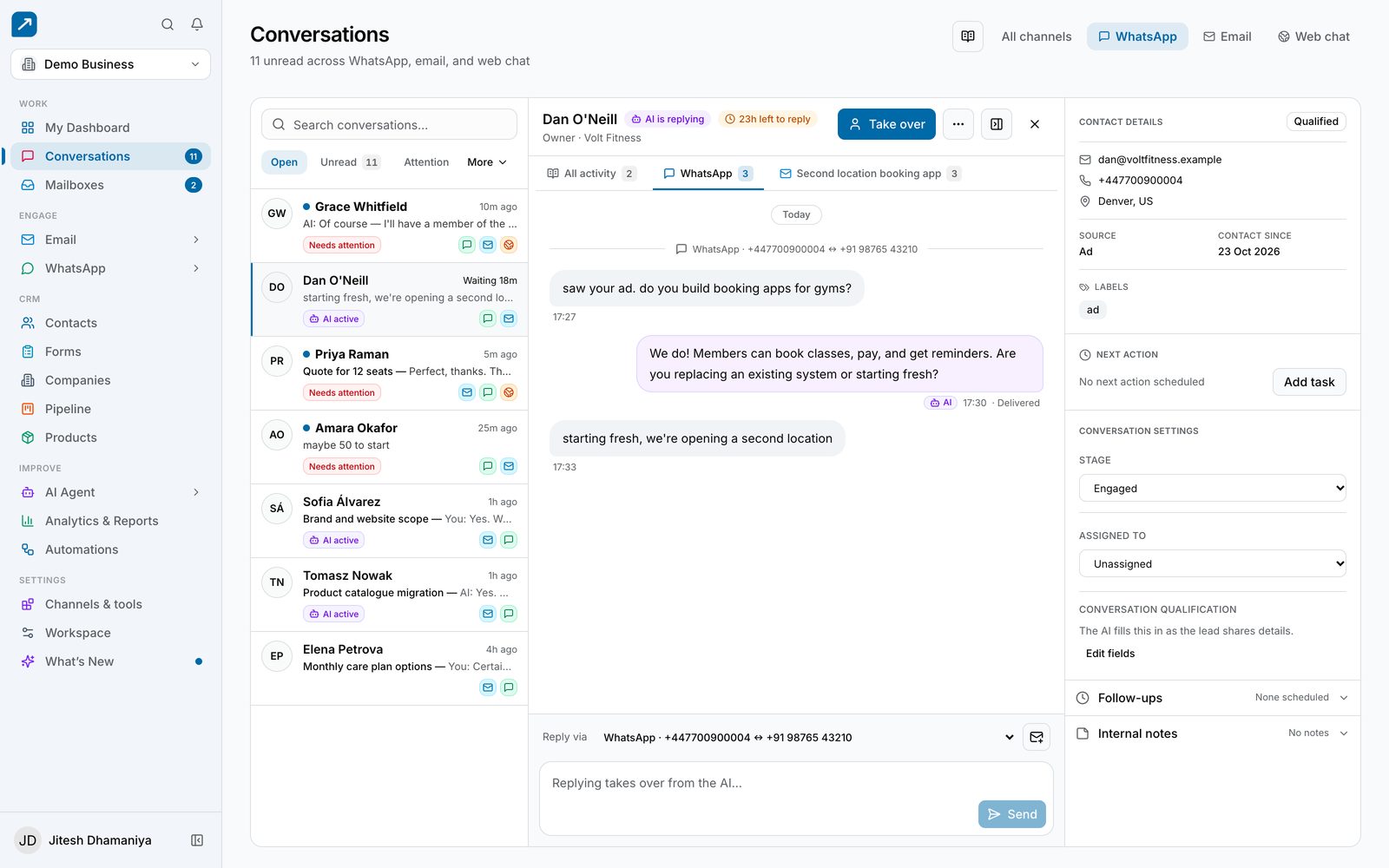Viewport: 1389px width, 868px height.
Task: Show the Unread conversations filter
Action: pos(349,162)
